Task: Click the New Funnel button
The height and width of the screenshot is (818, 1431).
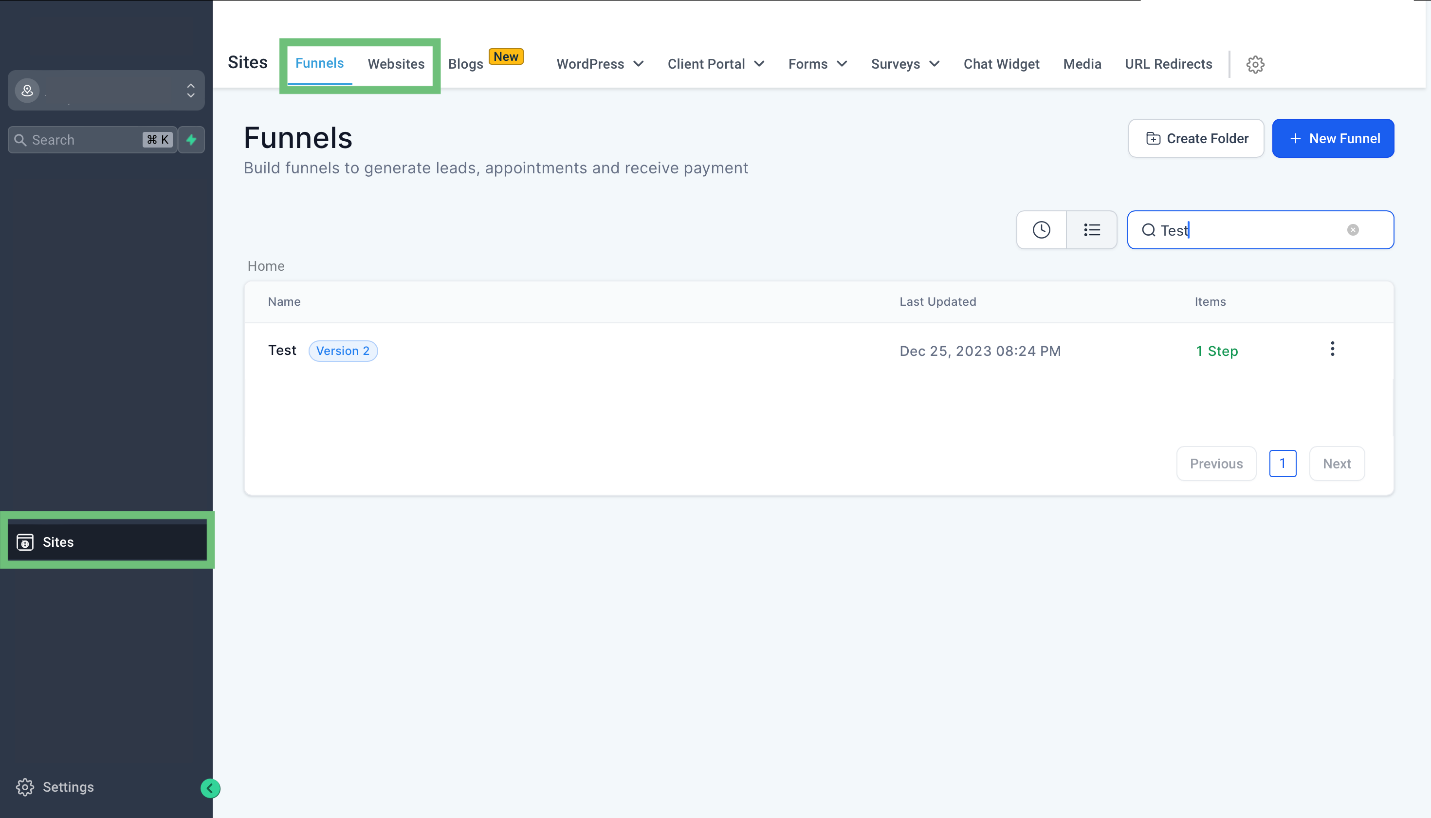Action: point(1333,138)
